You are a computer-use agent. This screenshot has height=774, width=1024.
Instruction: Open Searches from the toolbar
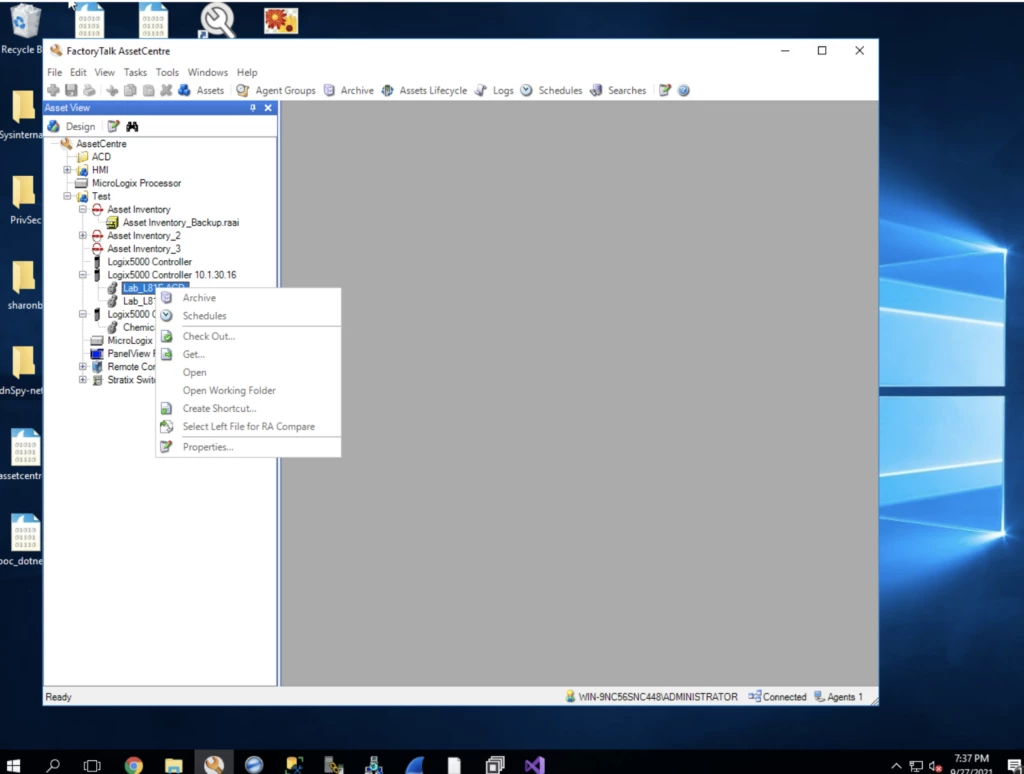(618, 90)
